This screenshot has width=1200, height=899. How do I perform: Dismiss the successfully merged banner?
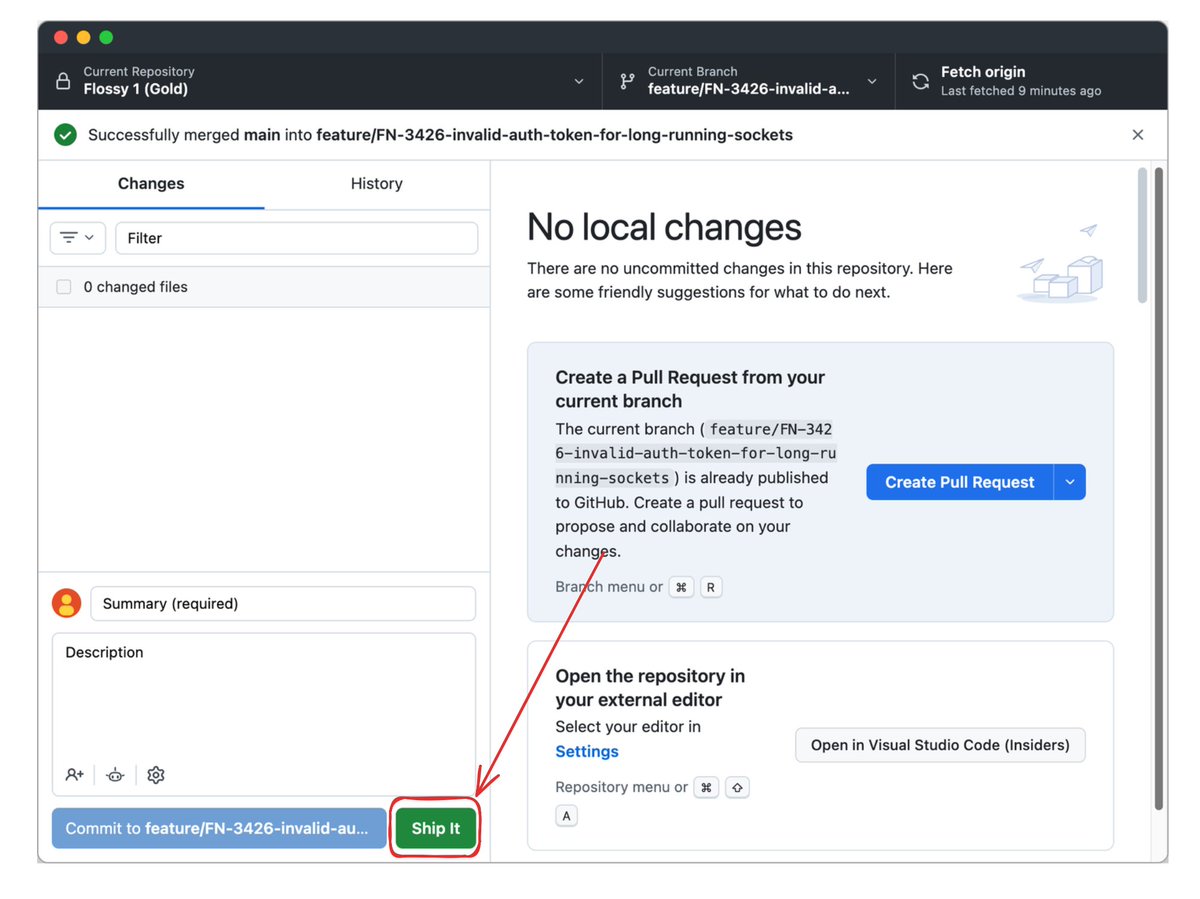pyautogui.click(x=1138, y=135)
